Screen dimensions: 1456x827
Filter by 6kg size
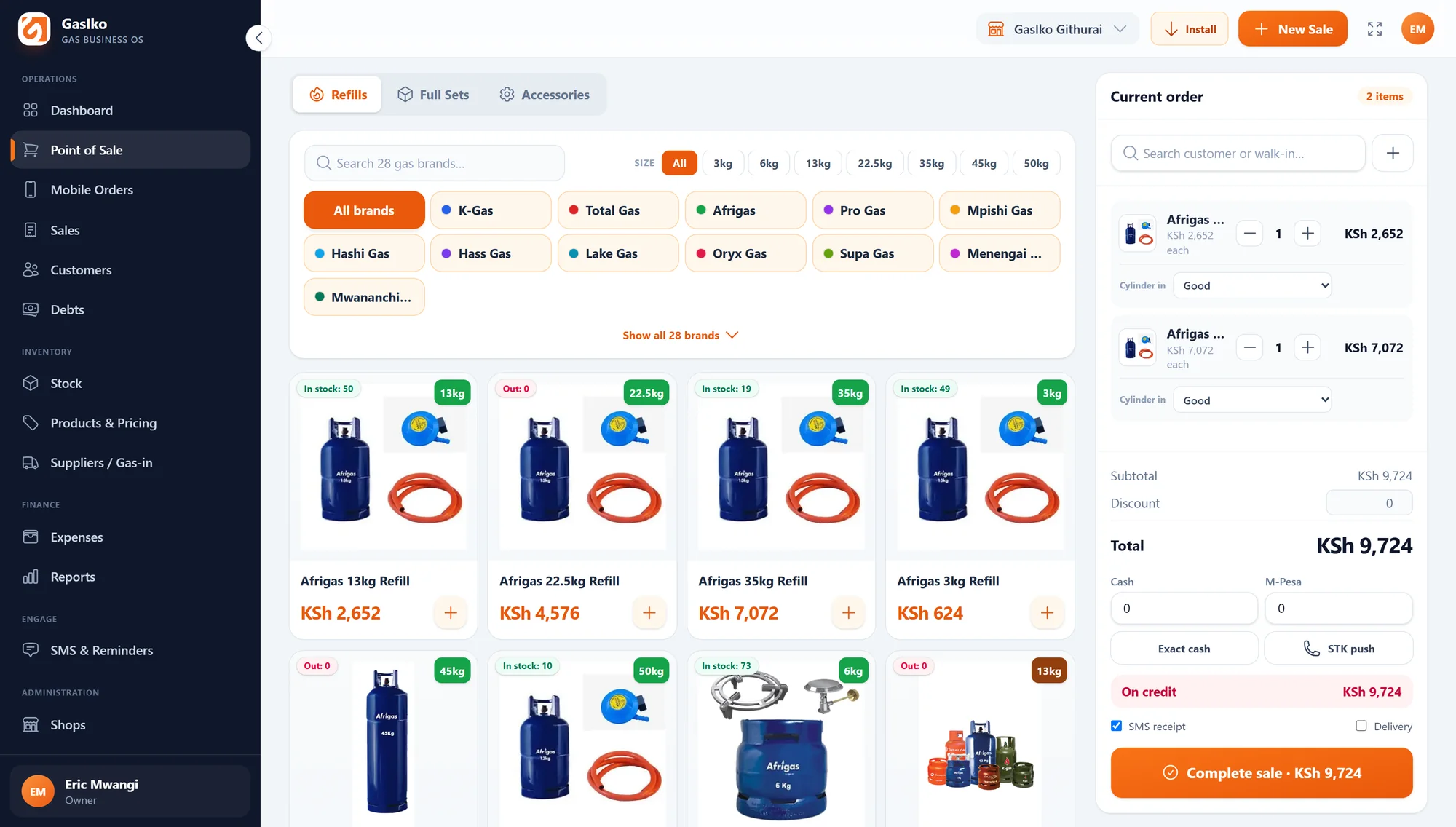click(x=769, y=163)
